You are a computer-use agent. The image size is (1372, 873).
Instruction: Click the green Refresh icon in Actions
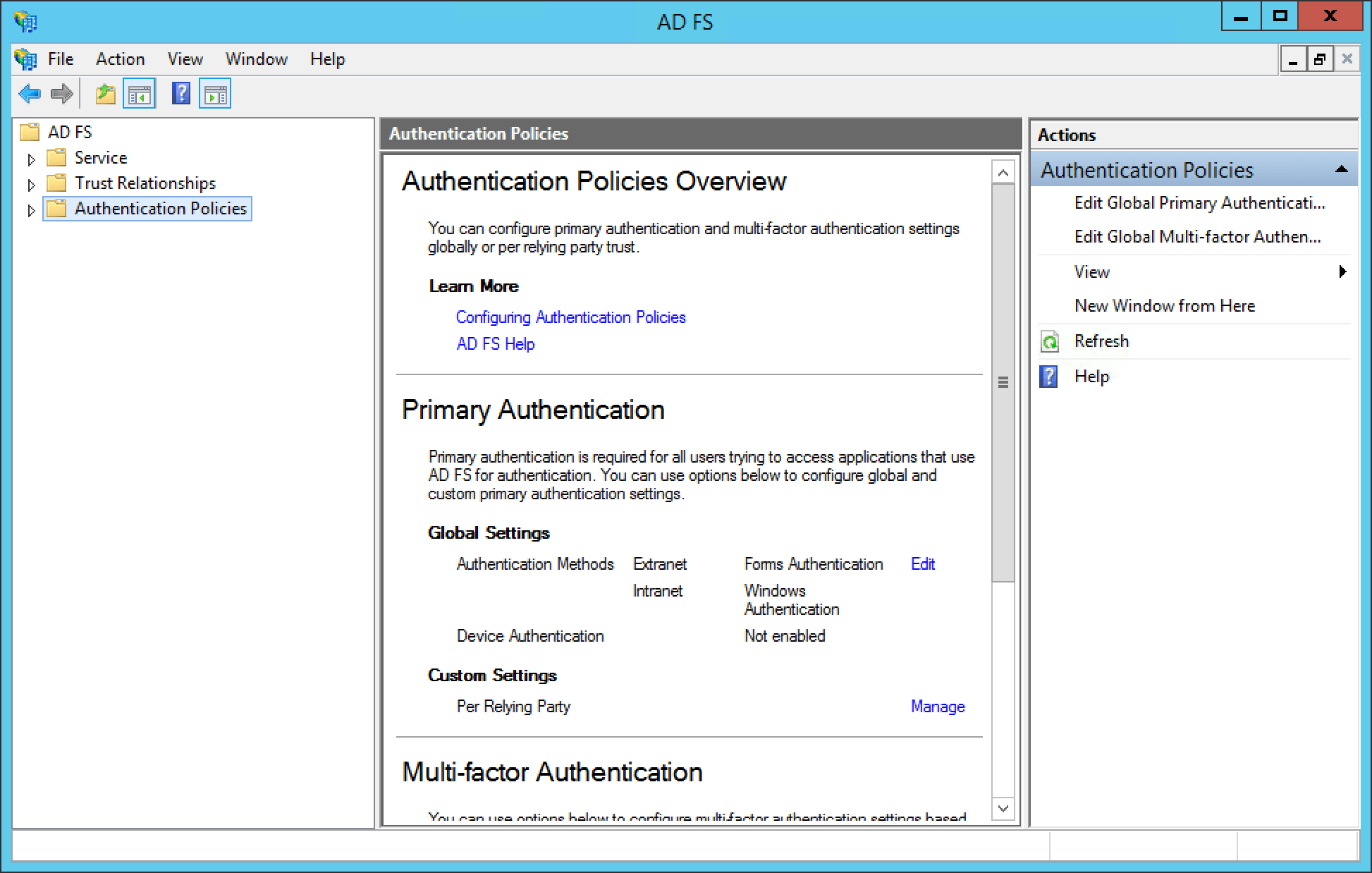click(1050, 341)
